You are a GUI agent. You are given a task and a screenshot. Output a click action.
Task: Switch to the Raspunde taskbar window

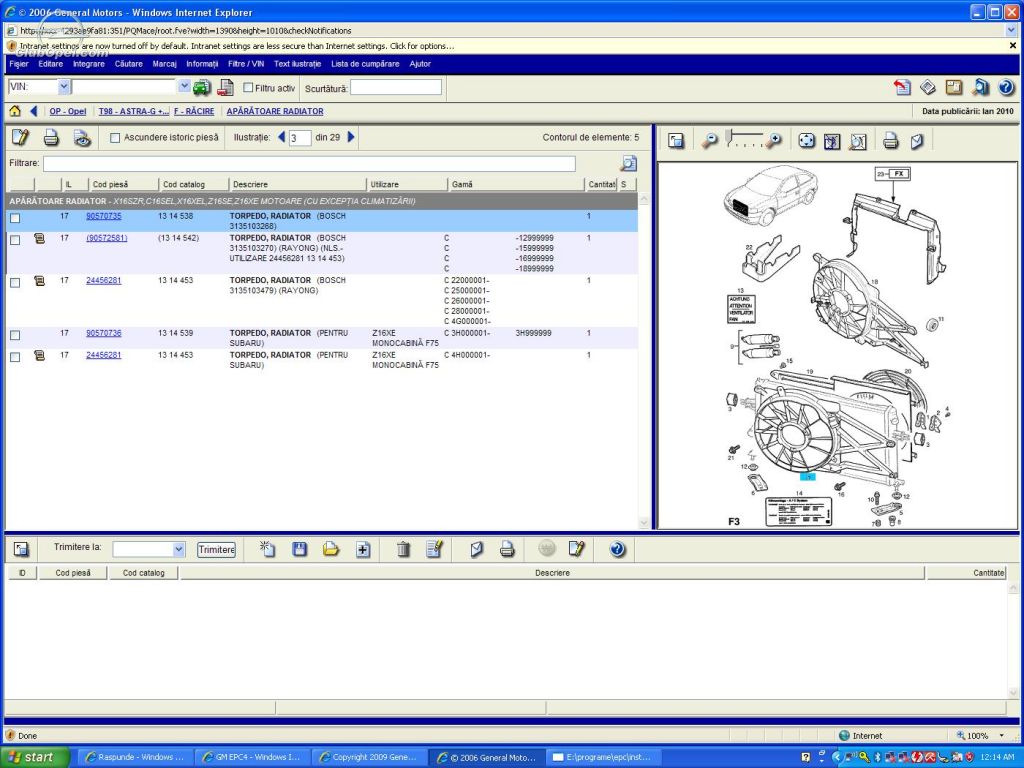(x=136, y=758)
